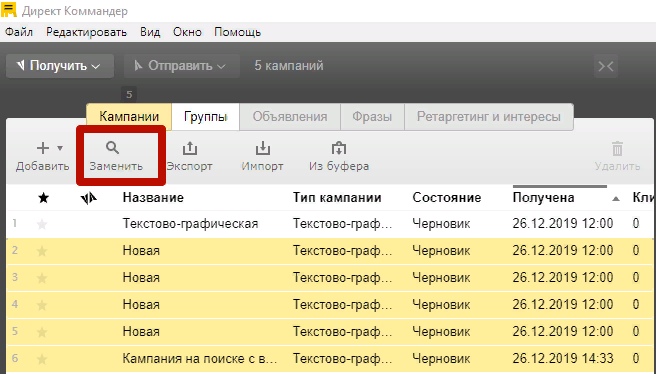656x374 pixels.
Task: Collapse panel with the arrows icon
Action: 605,66
